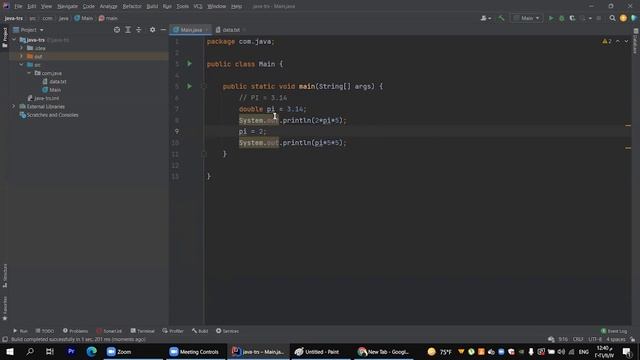
Task: Open the Problems tool window
Action: [76, 331]
